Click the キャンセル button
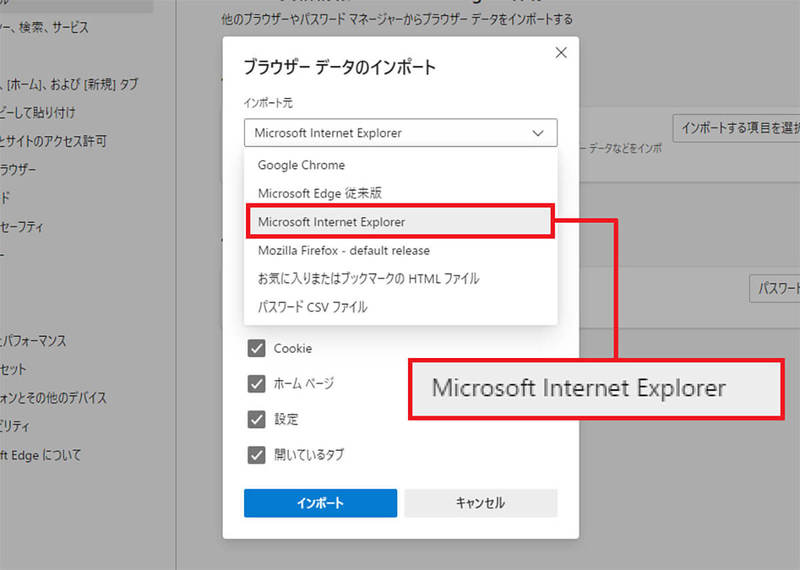The image size is (800, 570). tap(481, 503)
